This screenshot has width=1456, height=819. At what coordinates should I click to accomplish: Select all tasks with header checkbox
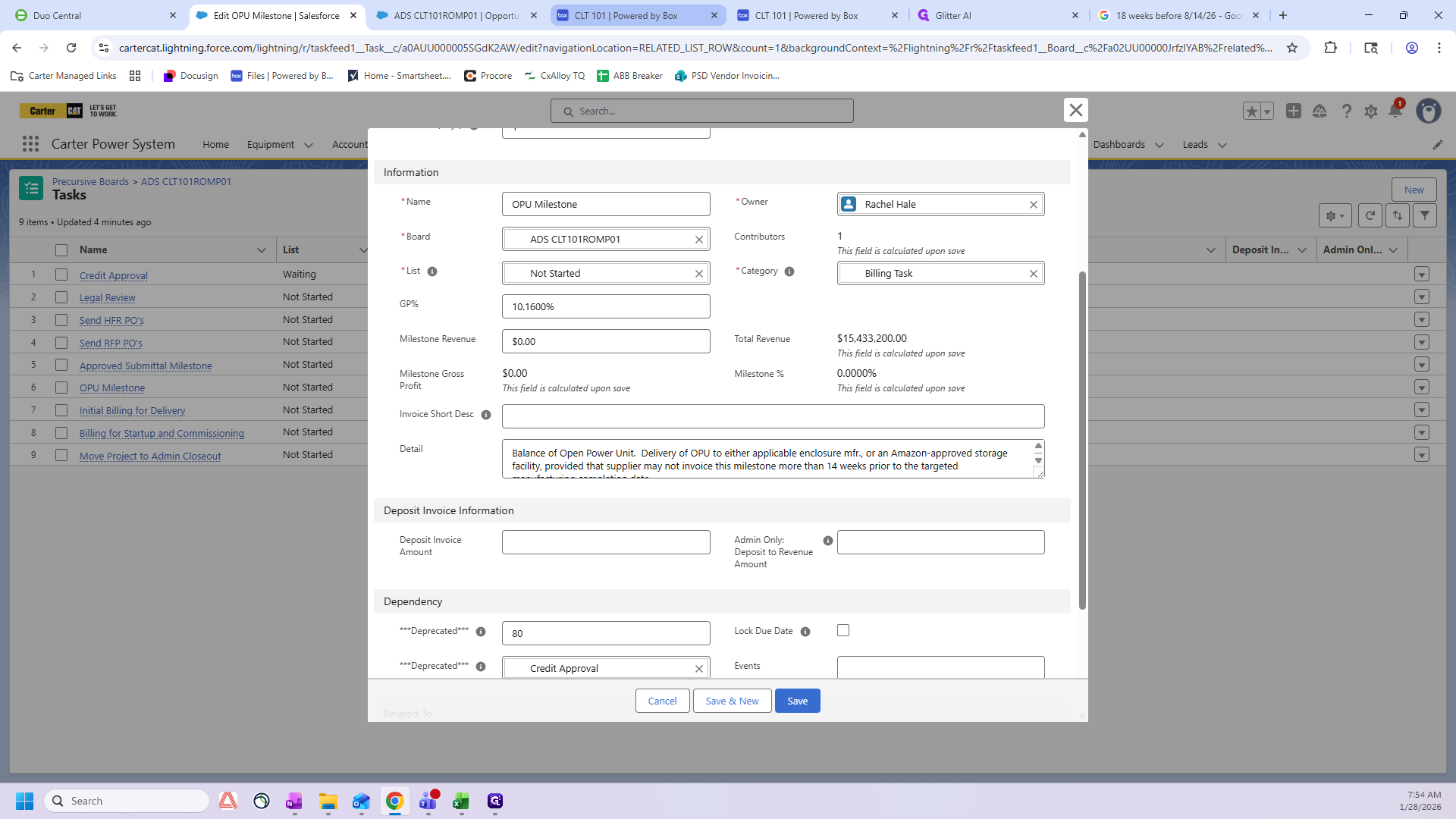tap(61, 250)
